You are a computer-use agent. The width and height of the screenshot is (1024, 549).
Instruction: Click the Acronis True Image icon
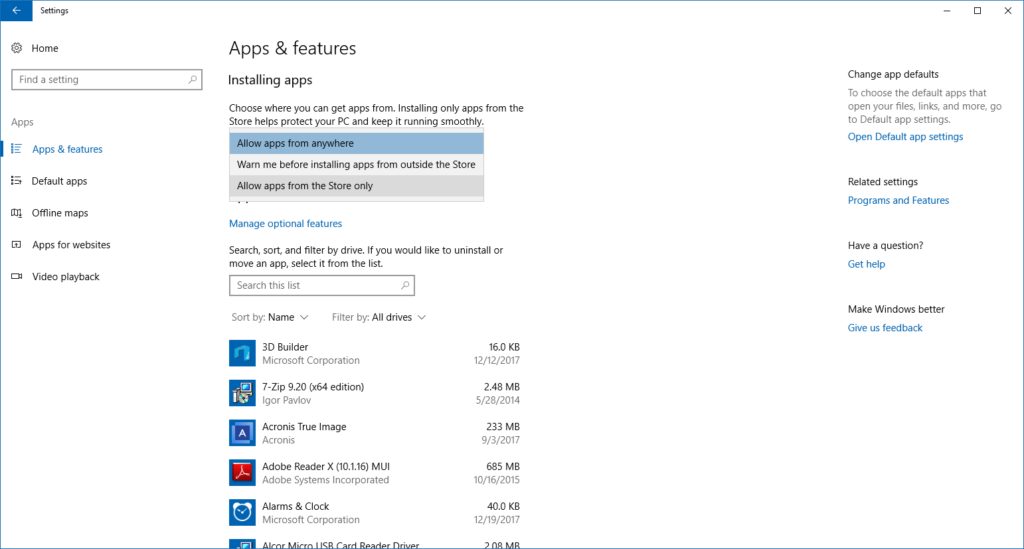(242, 433)
